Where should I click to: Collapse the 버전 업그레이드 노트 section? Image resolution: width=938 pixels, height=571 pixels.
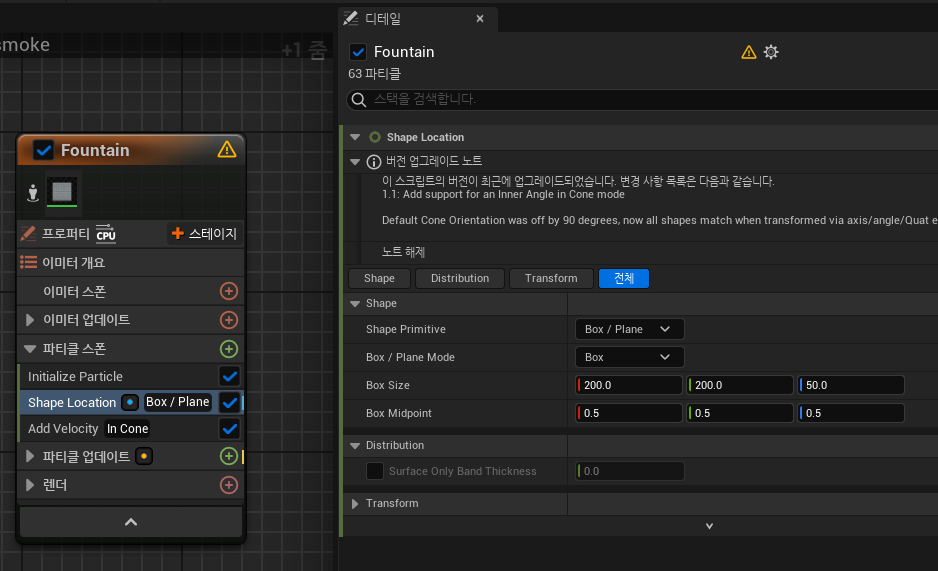355,161
